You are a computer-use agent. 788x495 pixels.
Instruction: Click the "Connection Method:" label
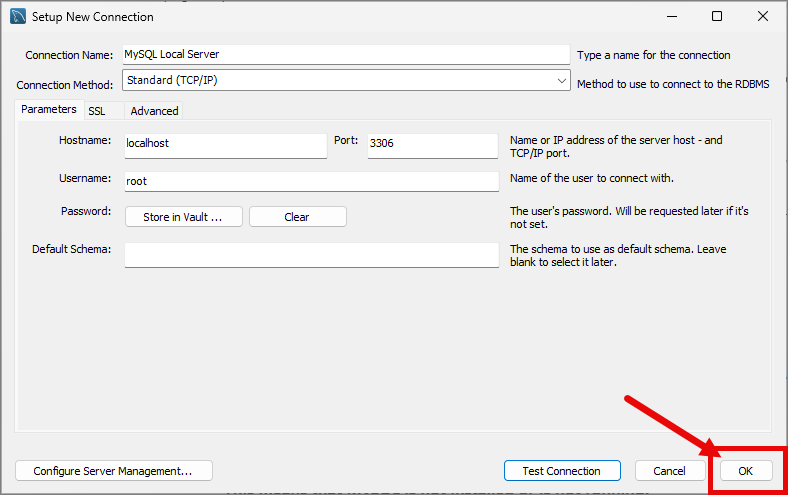(65, 85)
